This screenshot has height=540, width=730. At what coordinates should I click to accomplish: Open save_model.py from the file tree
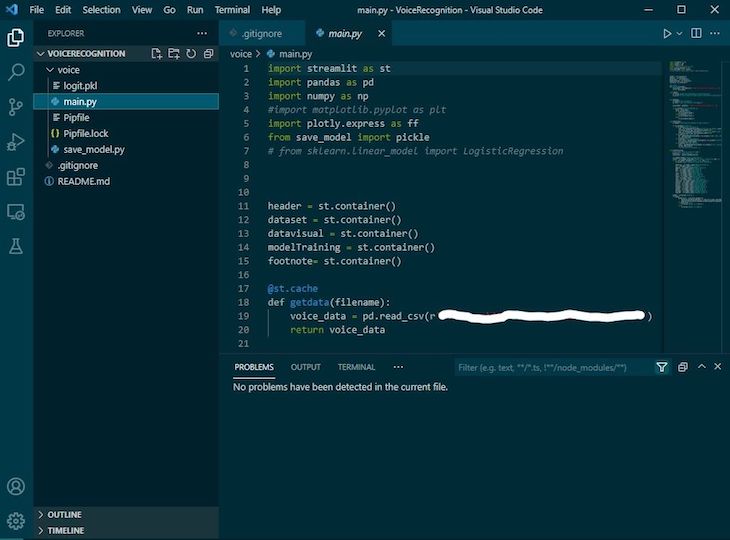coord(94,149)
